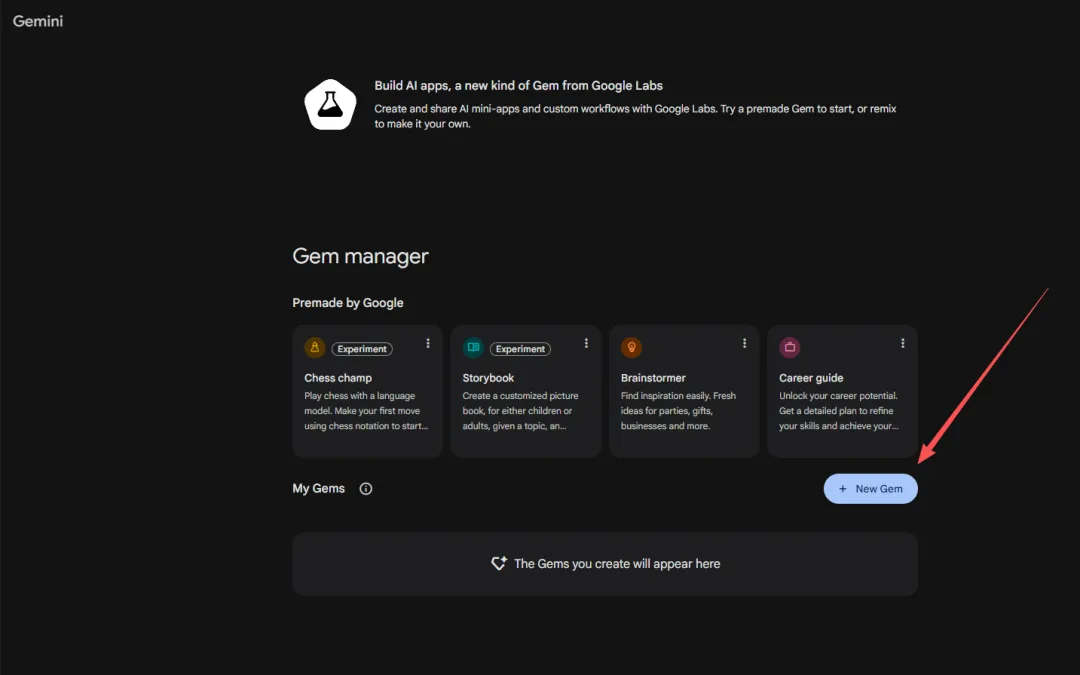
Task: Open the Career guide Gem title
Action: click(x=811, y=378)
